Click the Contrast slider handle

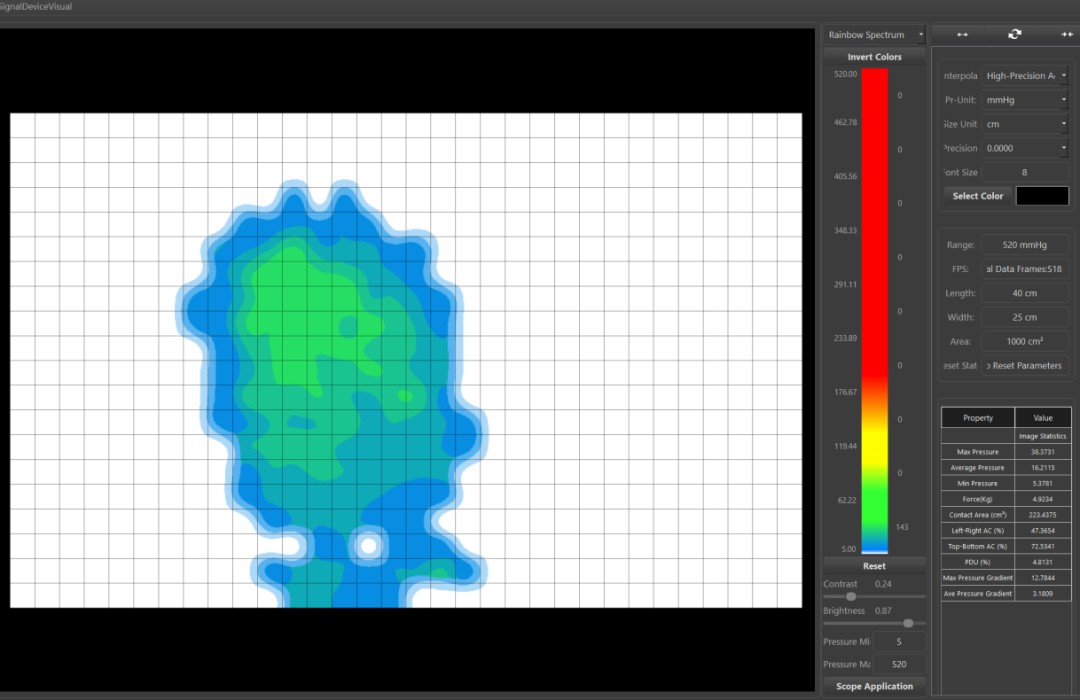851,596
